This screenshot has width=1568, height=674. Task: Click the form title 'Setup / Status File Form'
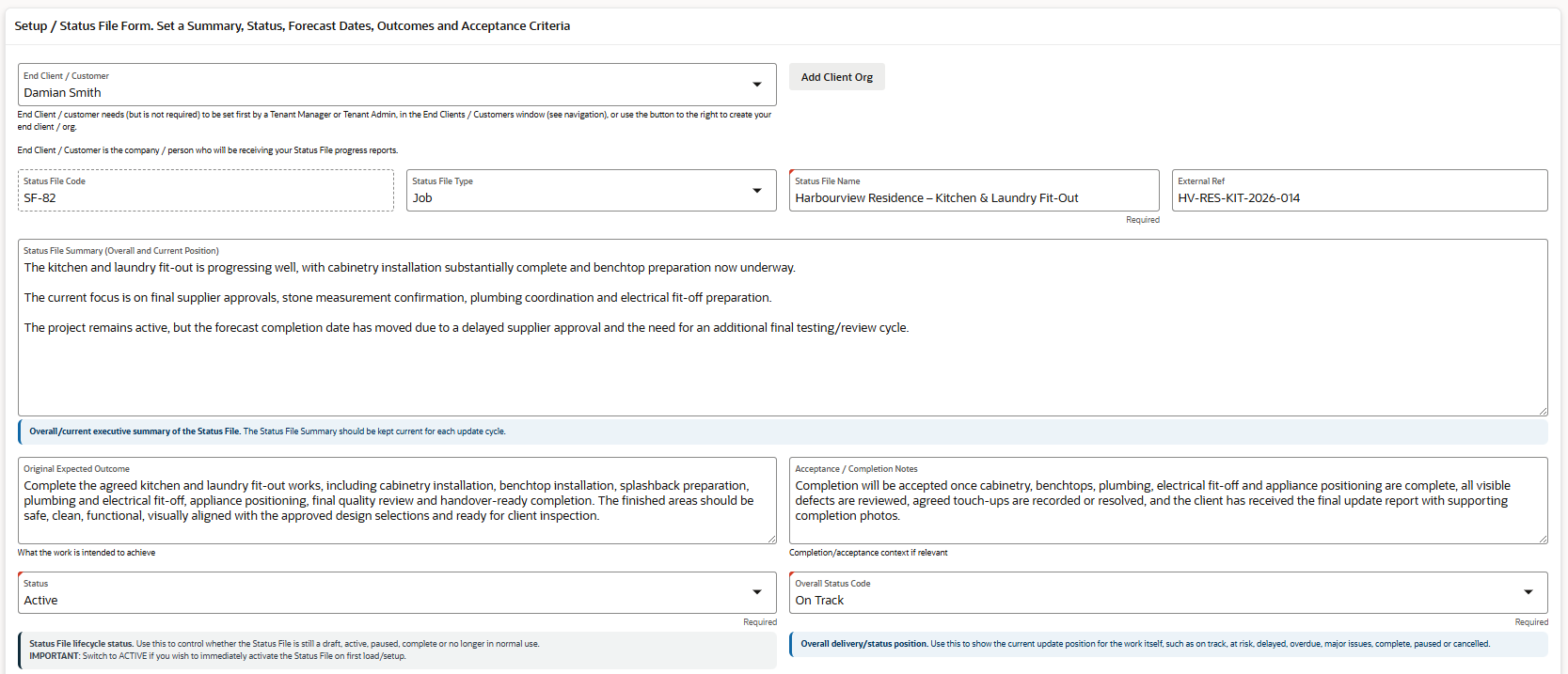tap(293, 25)
